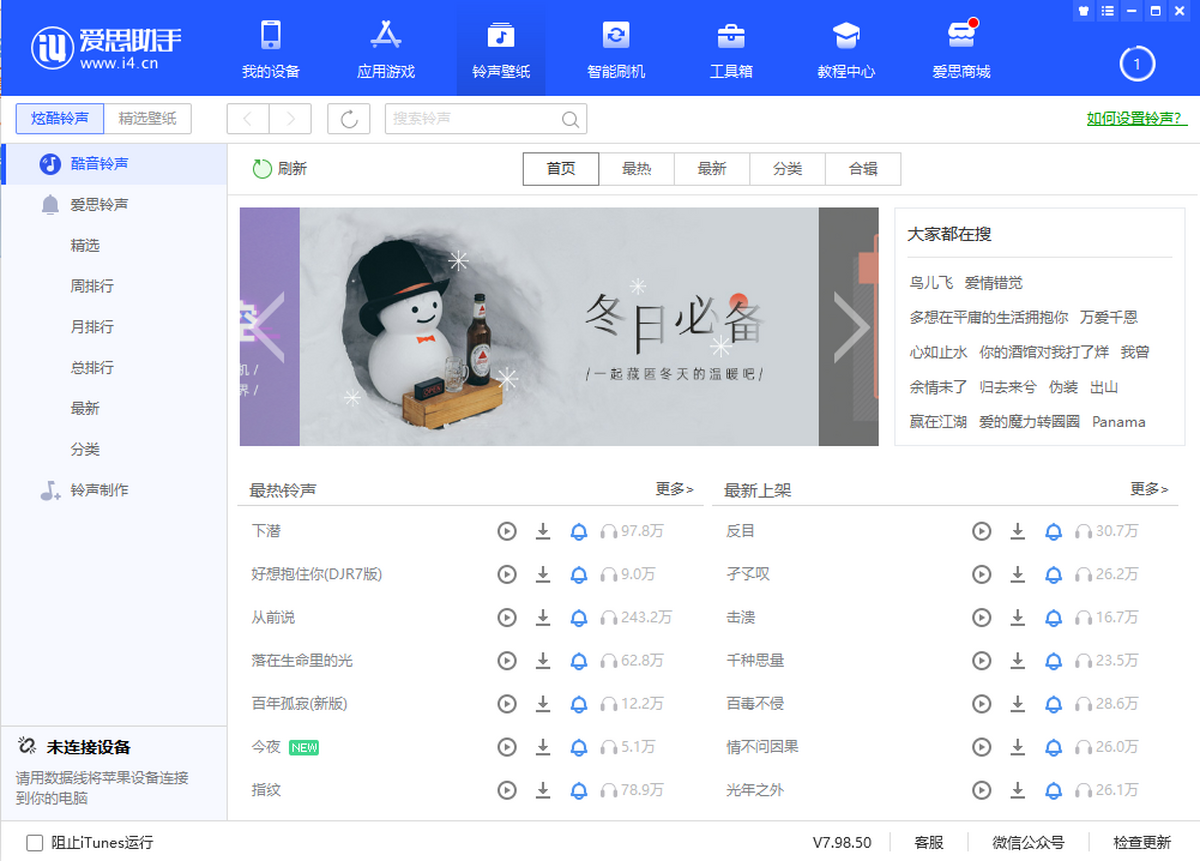Select 炫酷铃声 toggle button

pyautogui.click(x=60, y=118)
